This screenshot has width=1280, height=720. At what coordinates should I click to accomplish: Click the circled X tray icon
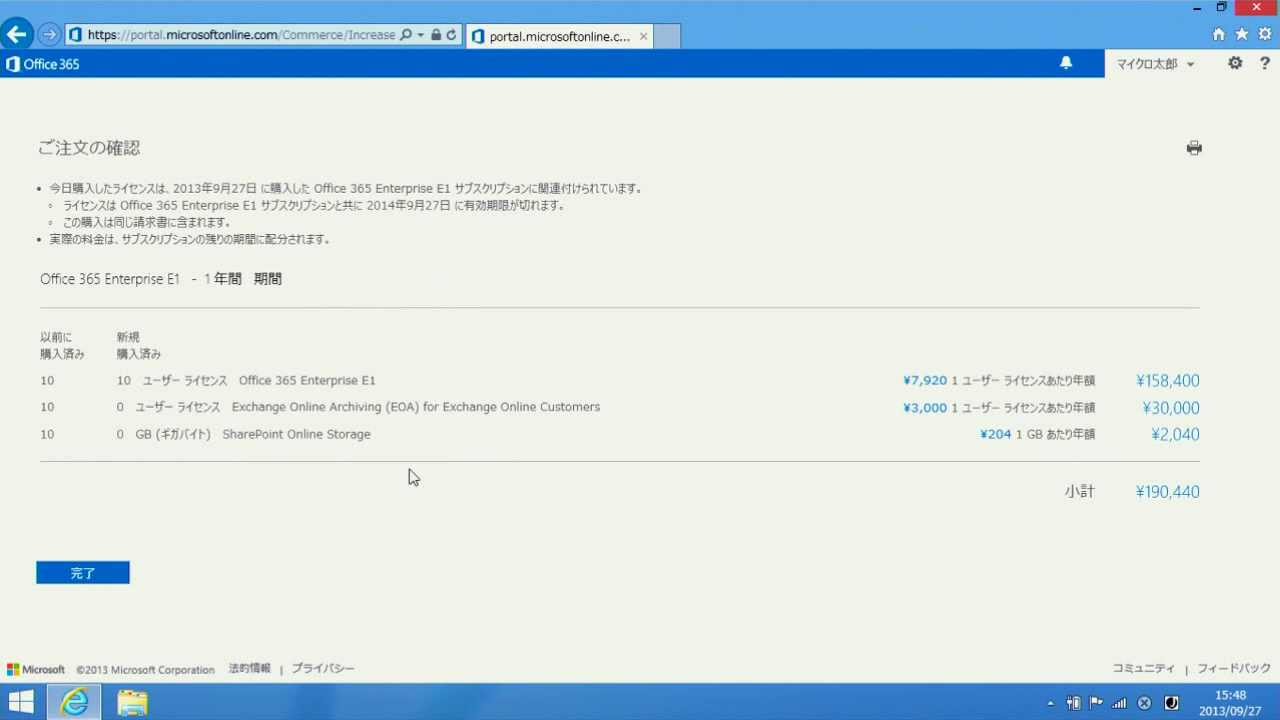coord(1145,703)
